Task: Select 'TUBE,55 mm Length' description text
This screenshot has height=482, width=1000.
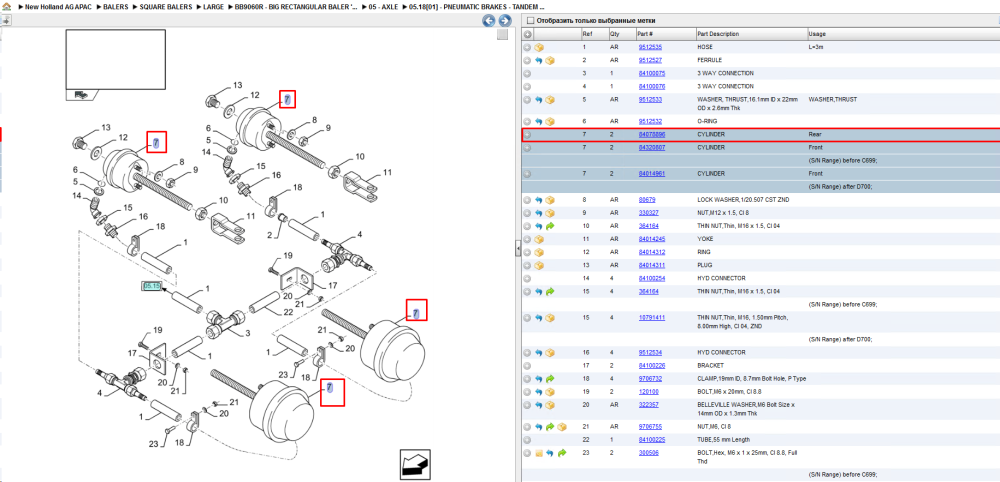Action: pos(724,440)
